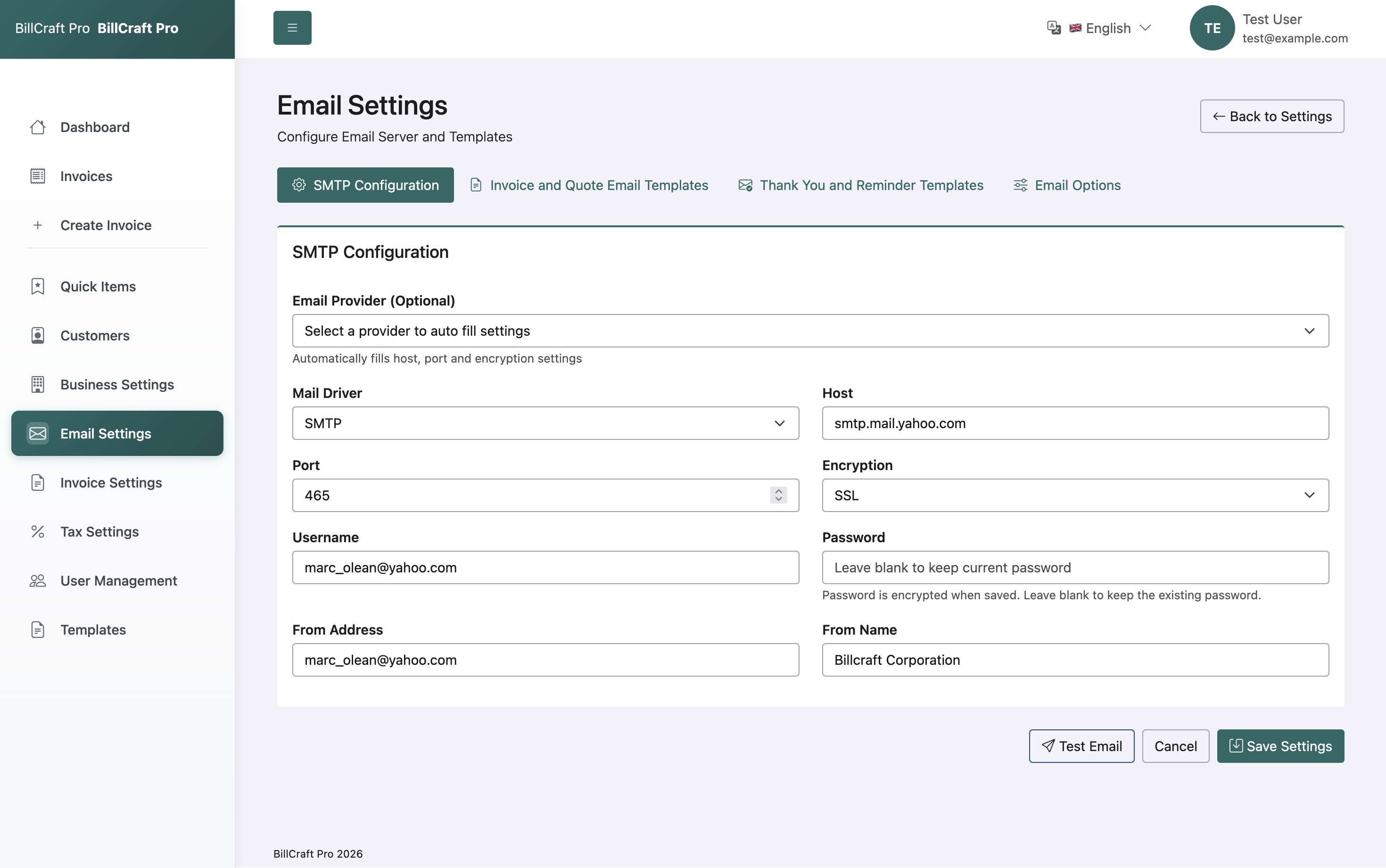1386x868 pixels.
Task: Click the language translate icon
Action: [x=1054, y=27]
